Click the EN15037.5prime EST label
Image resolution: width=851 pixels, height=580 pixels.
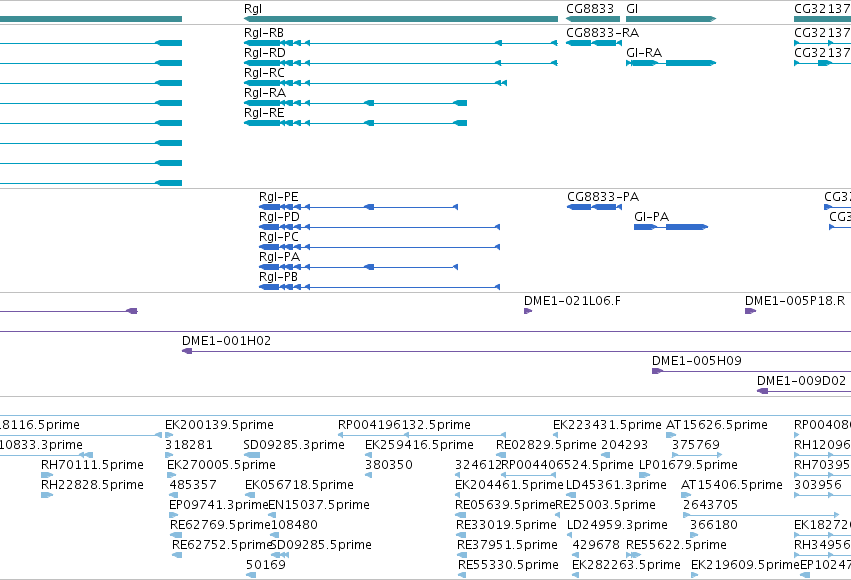[319, 505]
